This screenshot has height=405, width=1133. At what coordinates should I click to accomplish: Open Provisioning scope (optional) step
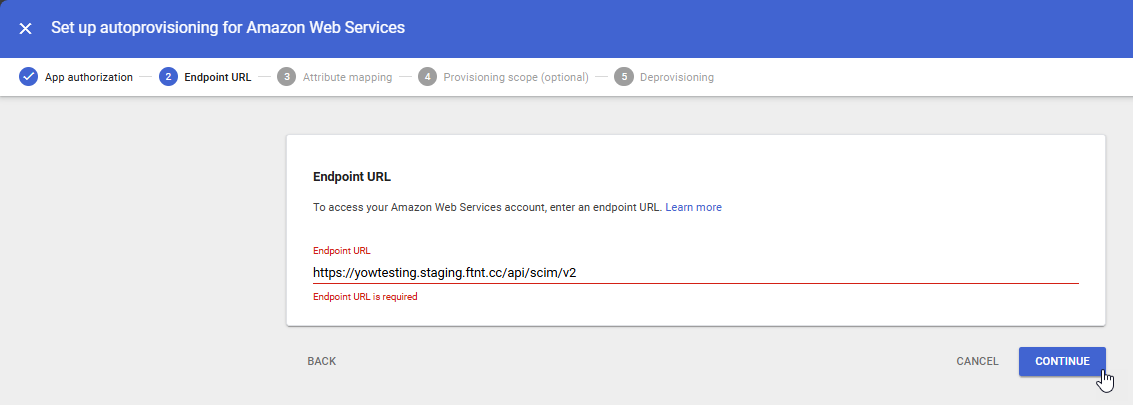tap(516, 77)
